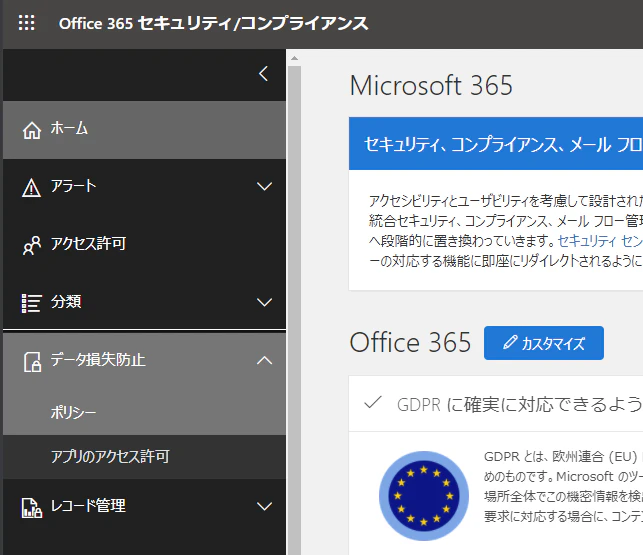Open the 分類 menu item
Screen dimensions: 643x555
click(144, 302)
